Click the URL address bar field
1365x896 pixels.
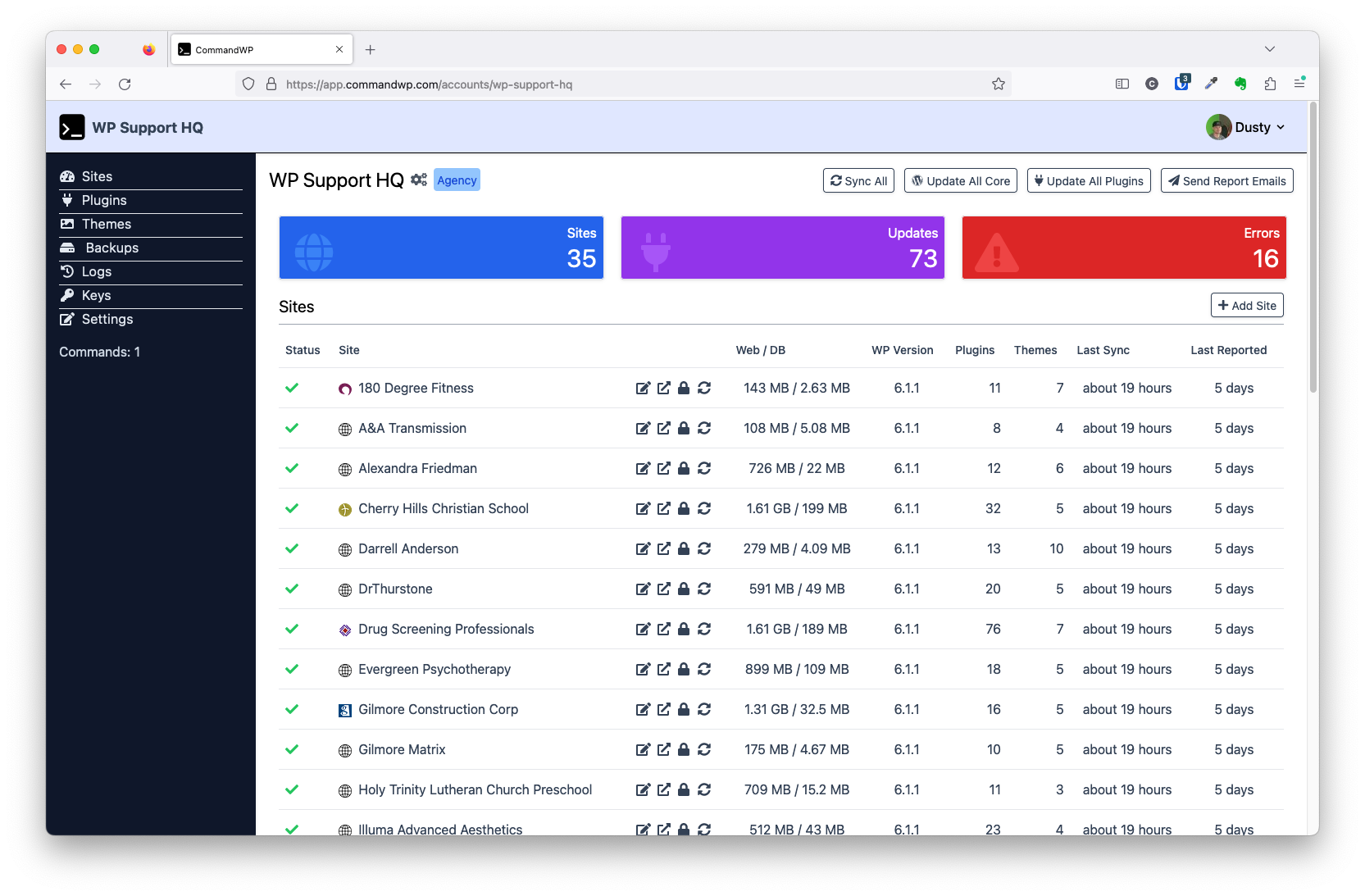pos(623,84)
